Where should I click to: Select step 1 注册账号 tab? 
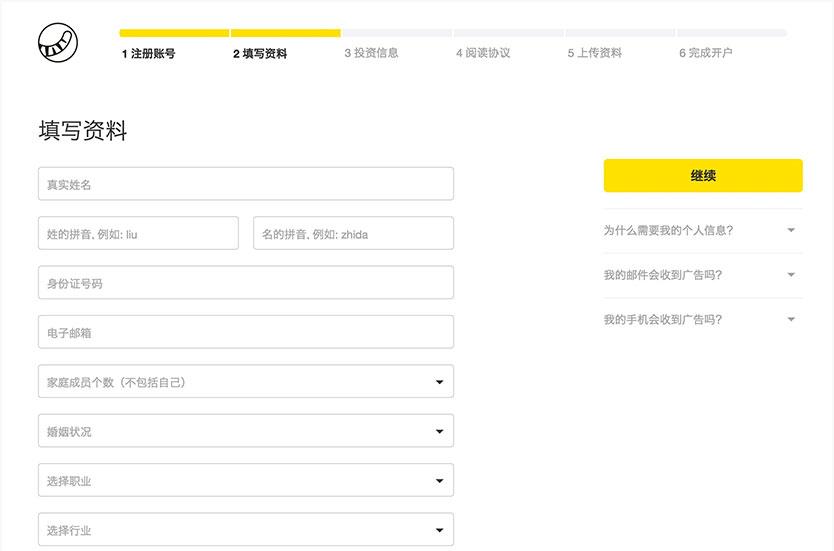[148, 53]
